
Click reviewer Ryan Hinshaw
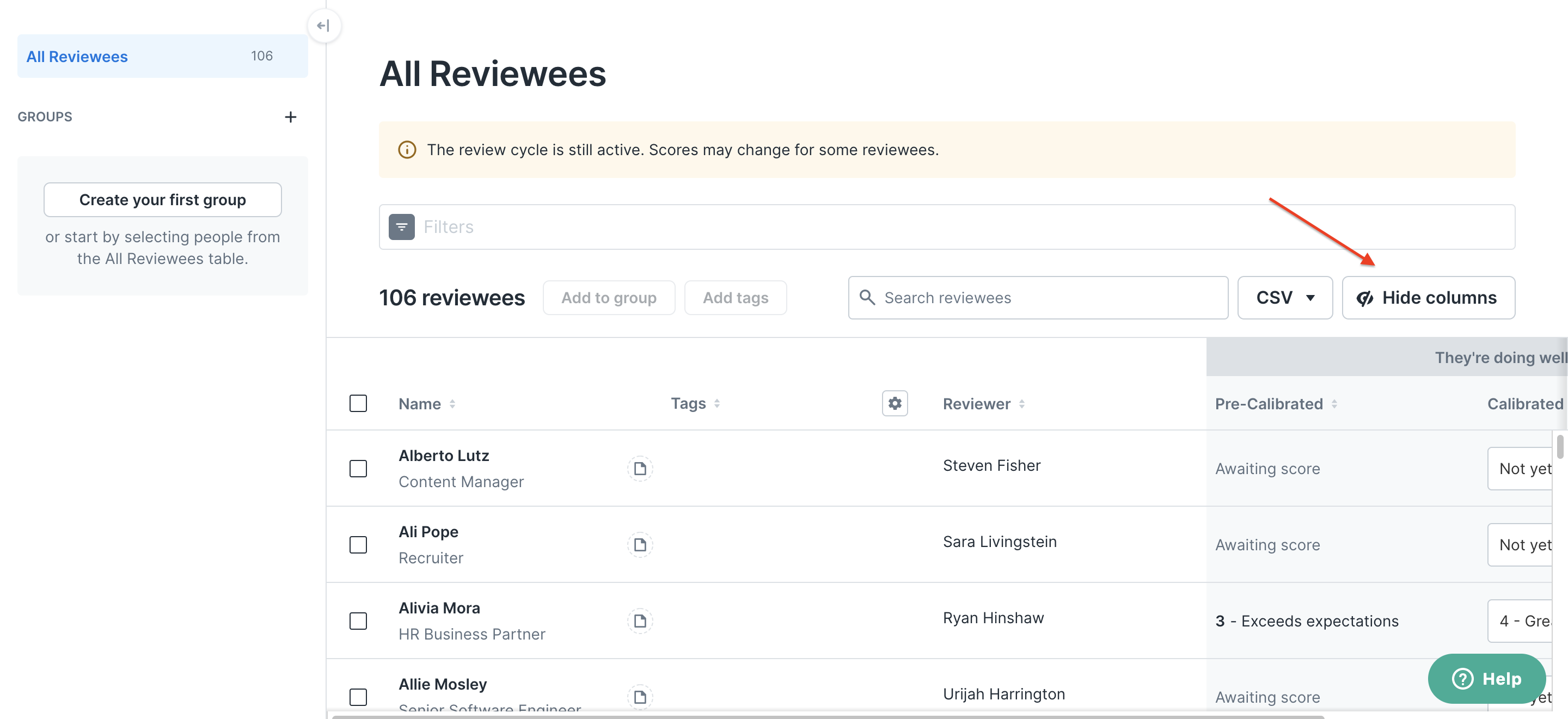tap(994, 617)
